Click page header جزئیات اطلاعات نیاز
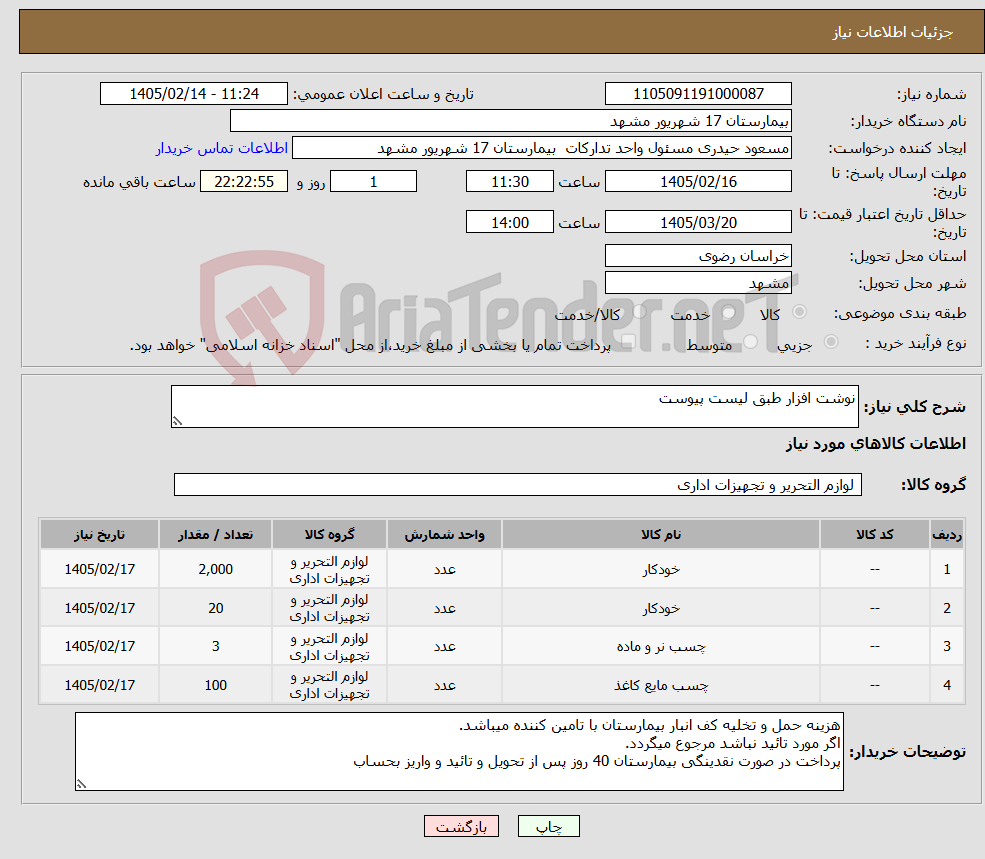Screen dimensions: 985x859 pos(893,32)
